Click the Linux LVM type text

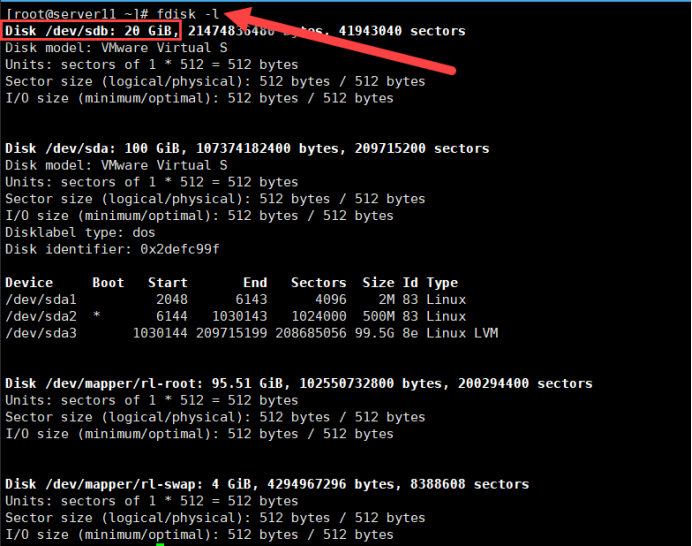click(462, 333)
